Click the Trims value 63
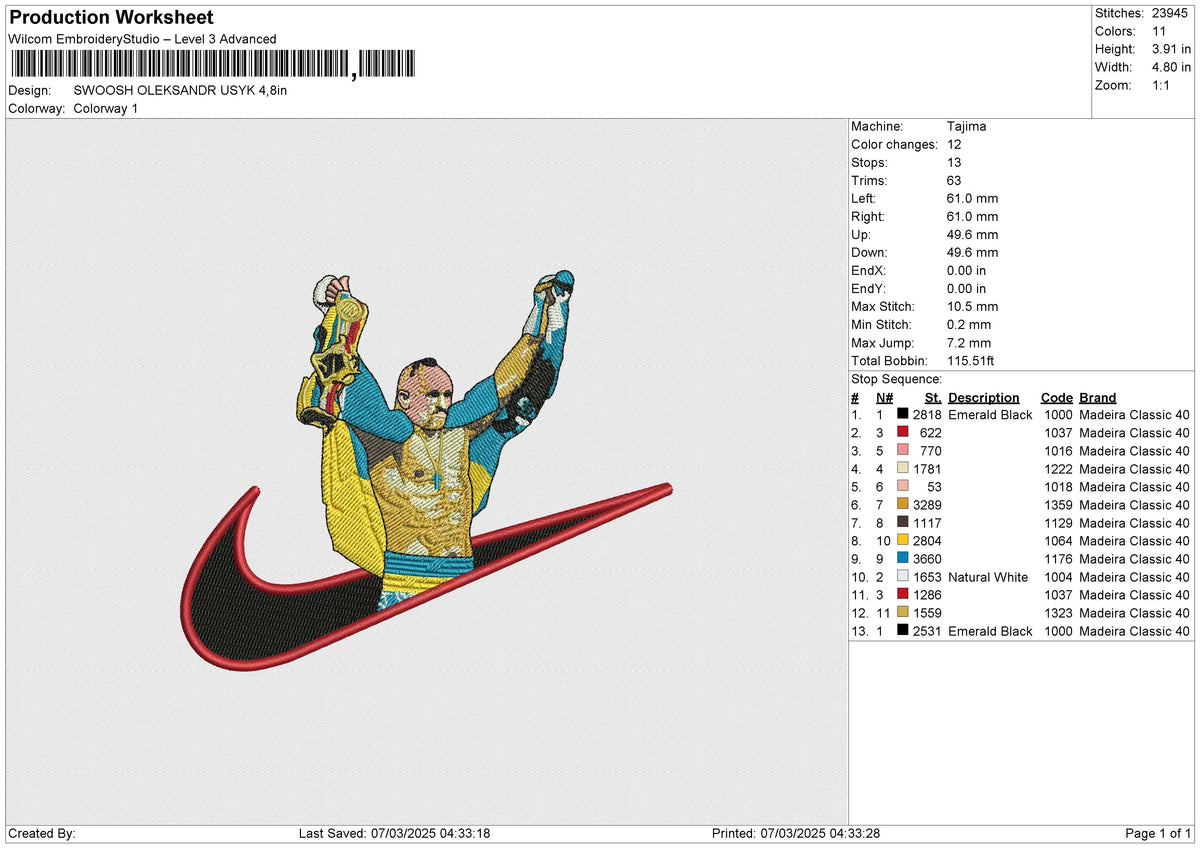Viewport: 1200px width, 848px height. 954,180
